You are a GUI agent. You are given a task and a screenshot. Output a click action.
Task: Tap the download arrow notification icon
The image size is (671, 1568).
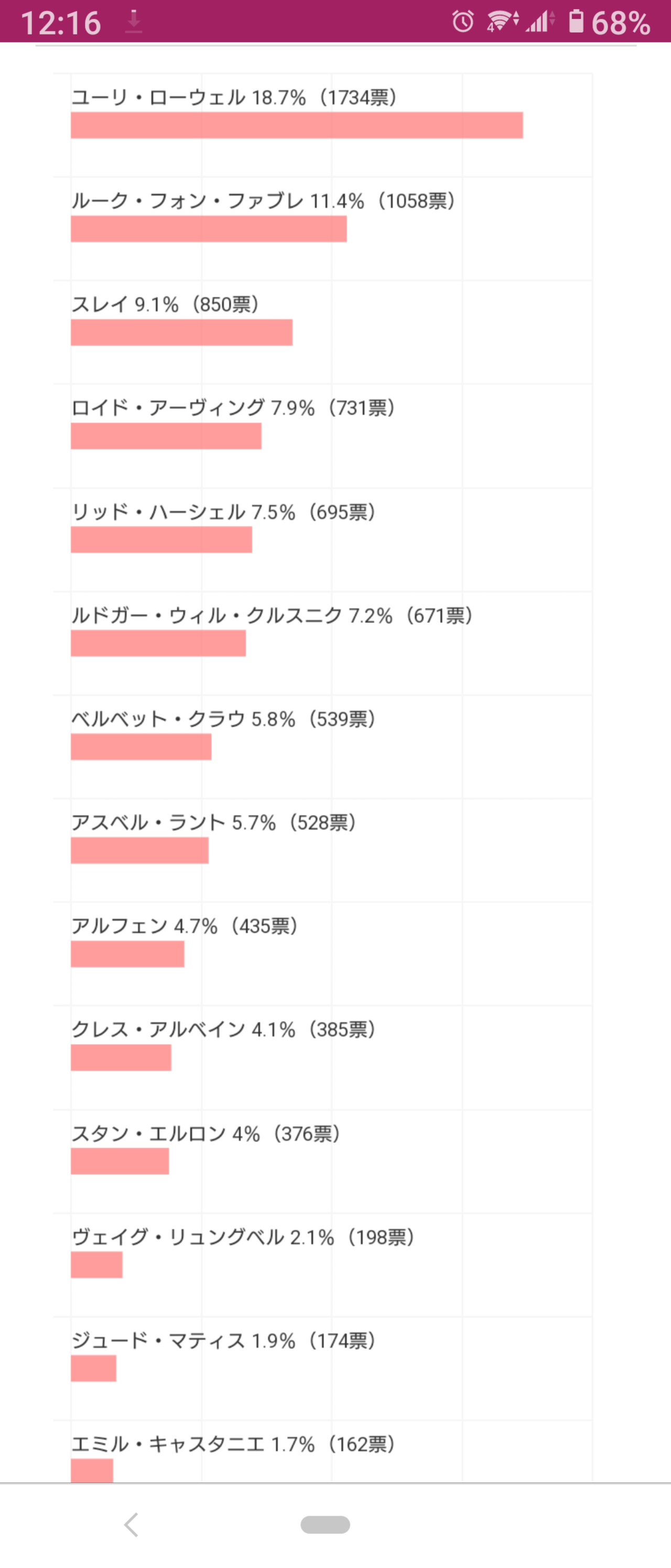click(x=134, y=22)
